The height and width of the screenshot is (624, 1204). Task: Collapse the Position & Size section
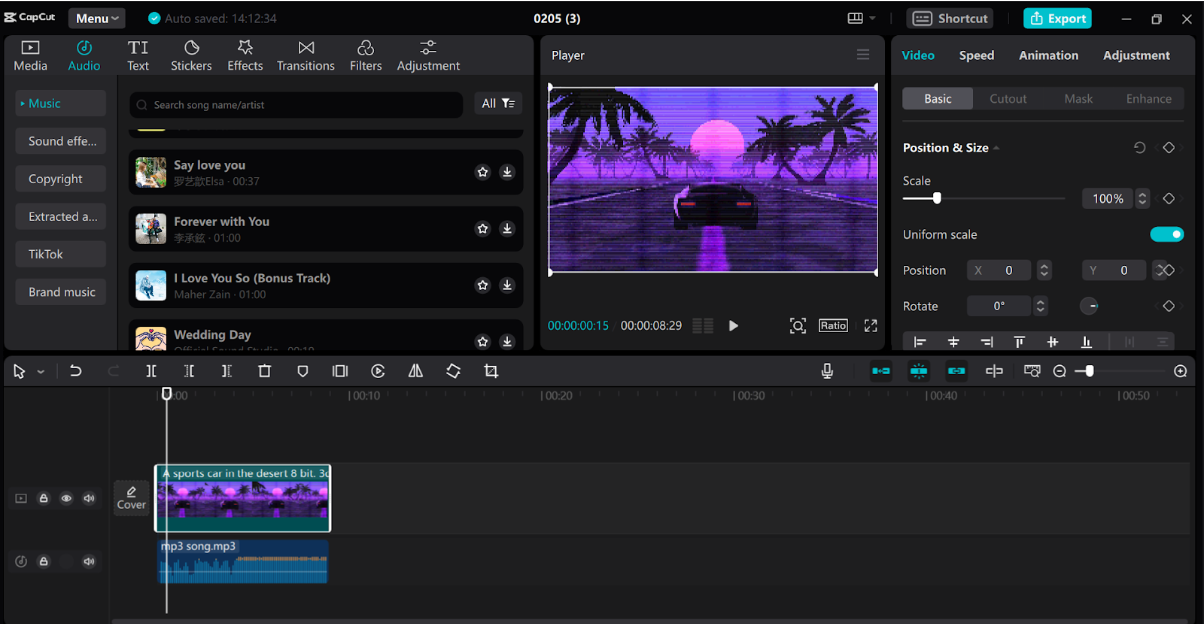click(x=996, y=148)
